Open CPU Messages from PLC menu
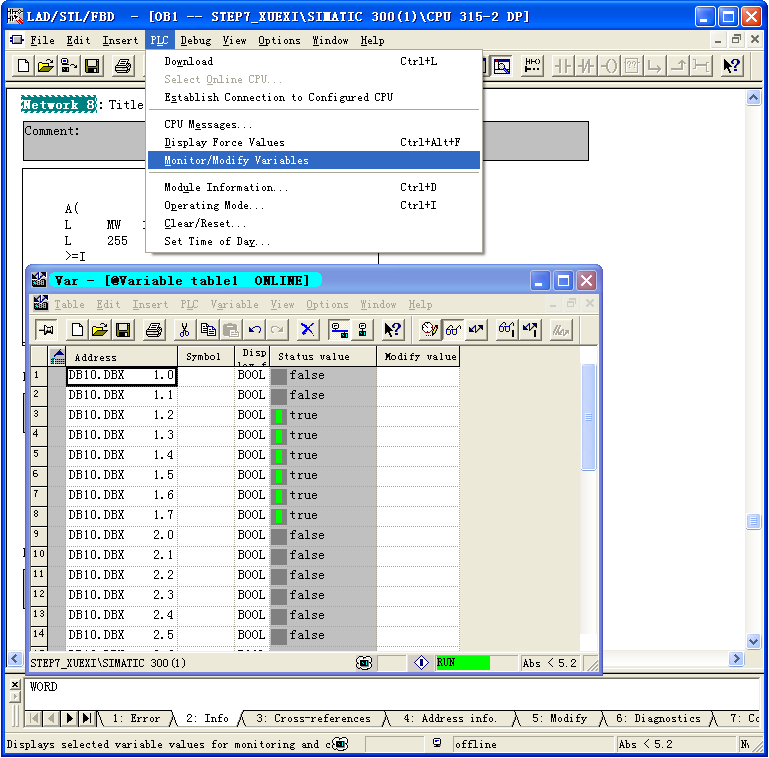Image resolution: width=769 pixels, height=758 pixels. pos(314,125)
